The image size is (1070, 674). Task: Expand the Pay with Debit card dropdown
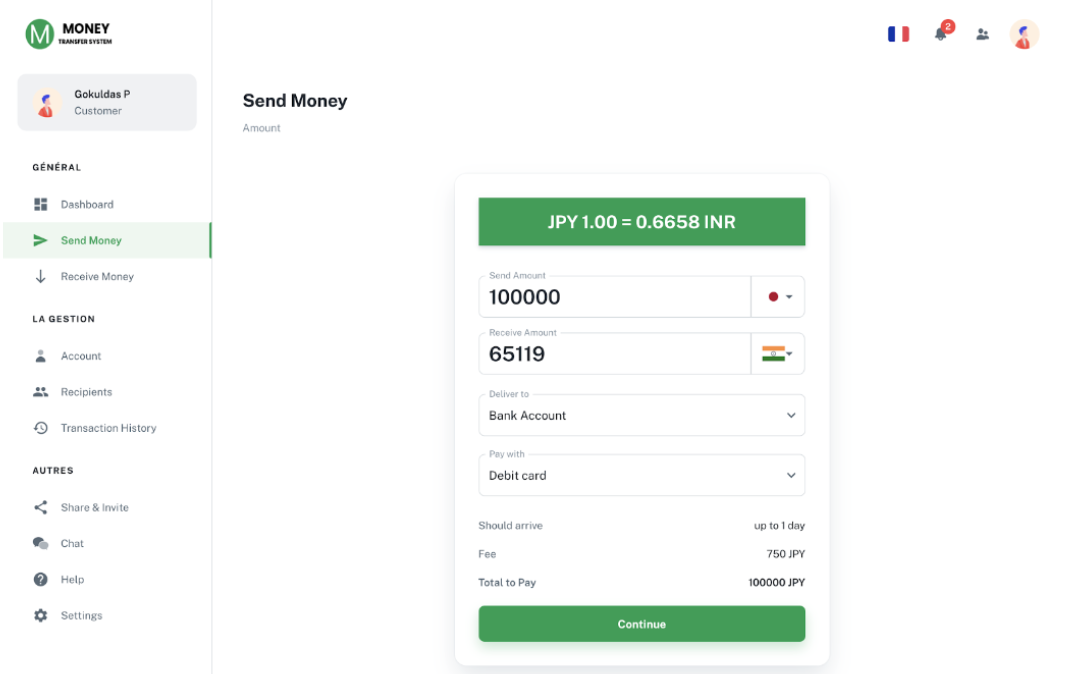[641, 475]
